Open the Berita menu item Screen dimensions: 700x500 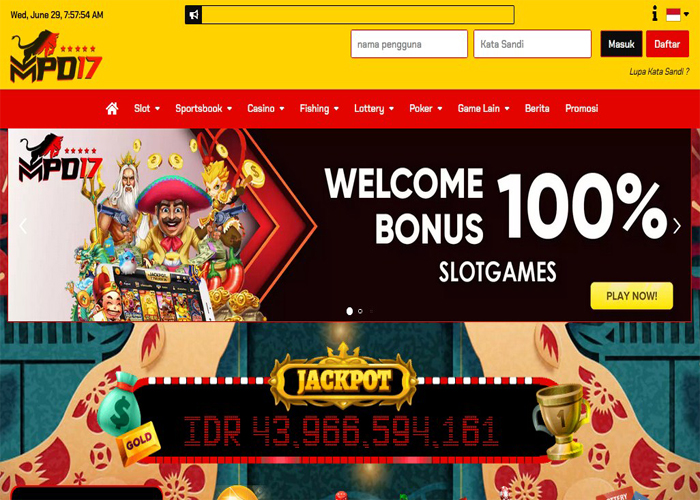point(537,108)
